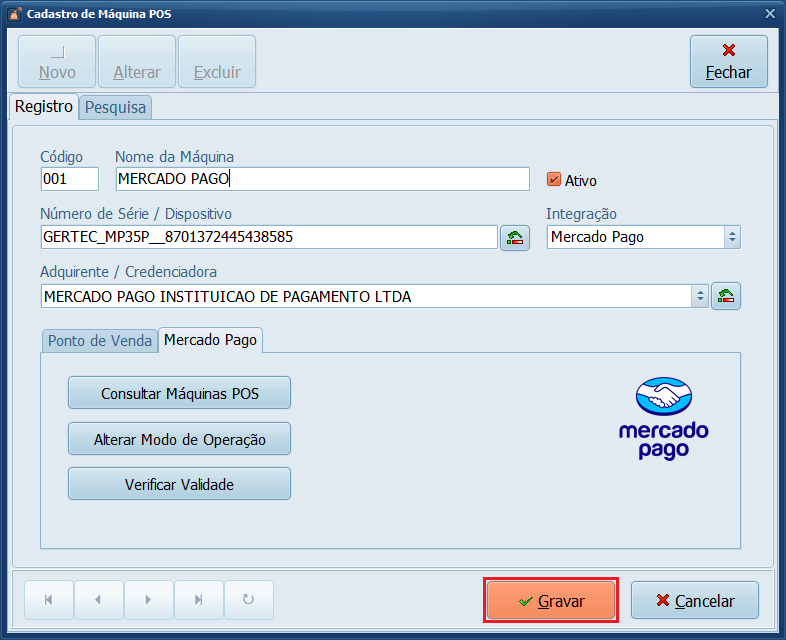Image resolution: width=786 pixels, height=640 pixels.
Task: Select the Mercado Pago inner tab
Action: [x=210, y=340]
